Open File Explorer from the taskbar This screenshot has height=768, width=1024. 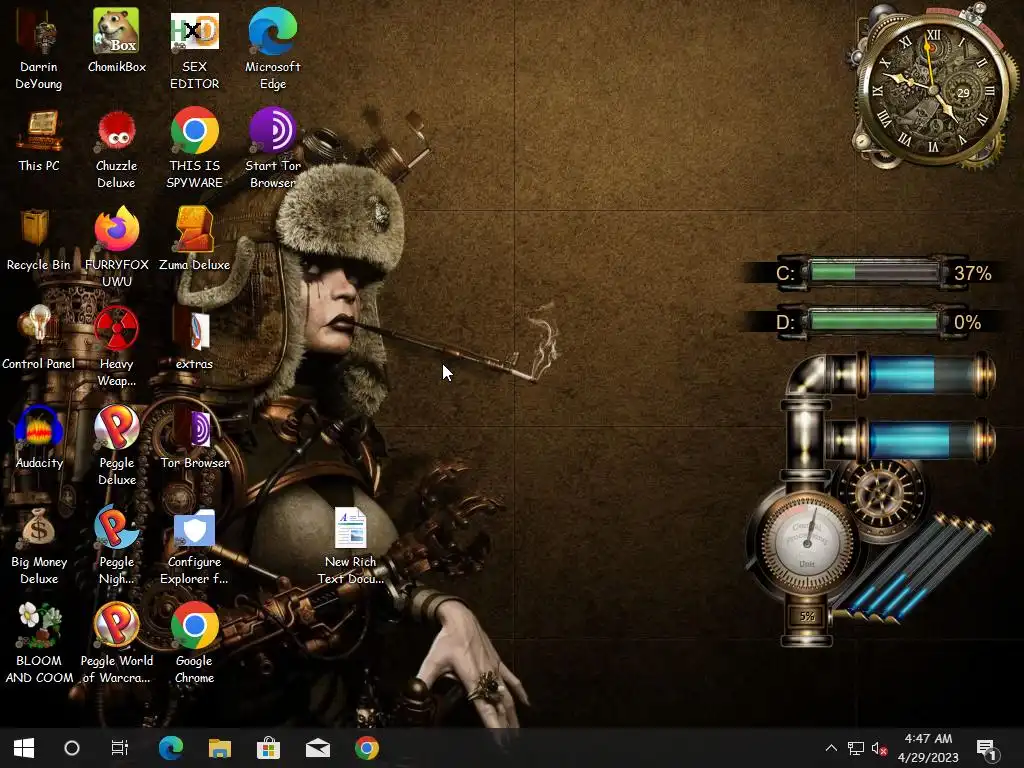click(x=219, y=748)
